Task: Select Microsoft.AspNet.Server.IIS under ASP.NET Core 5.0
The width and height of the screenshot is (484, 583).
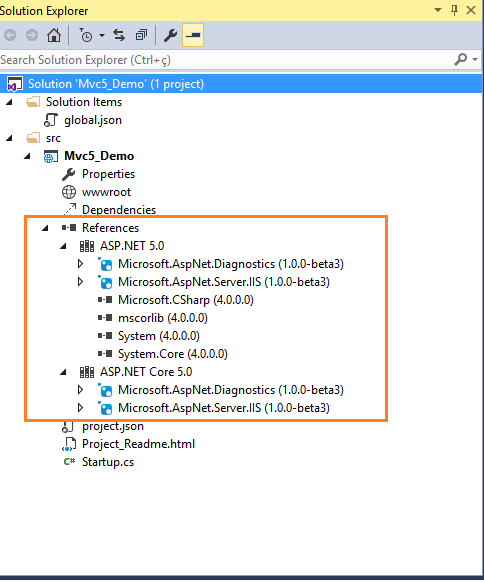Action: [x=223, y=408]
